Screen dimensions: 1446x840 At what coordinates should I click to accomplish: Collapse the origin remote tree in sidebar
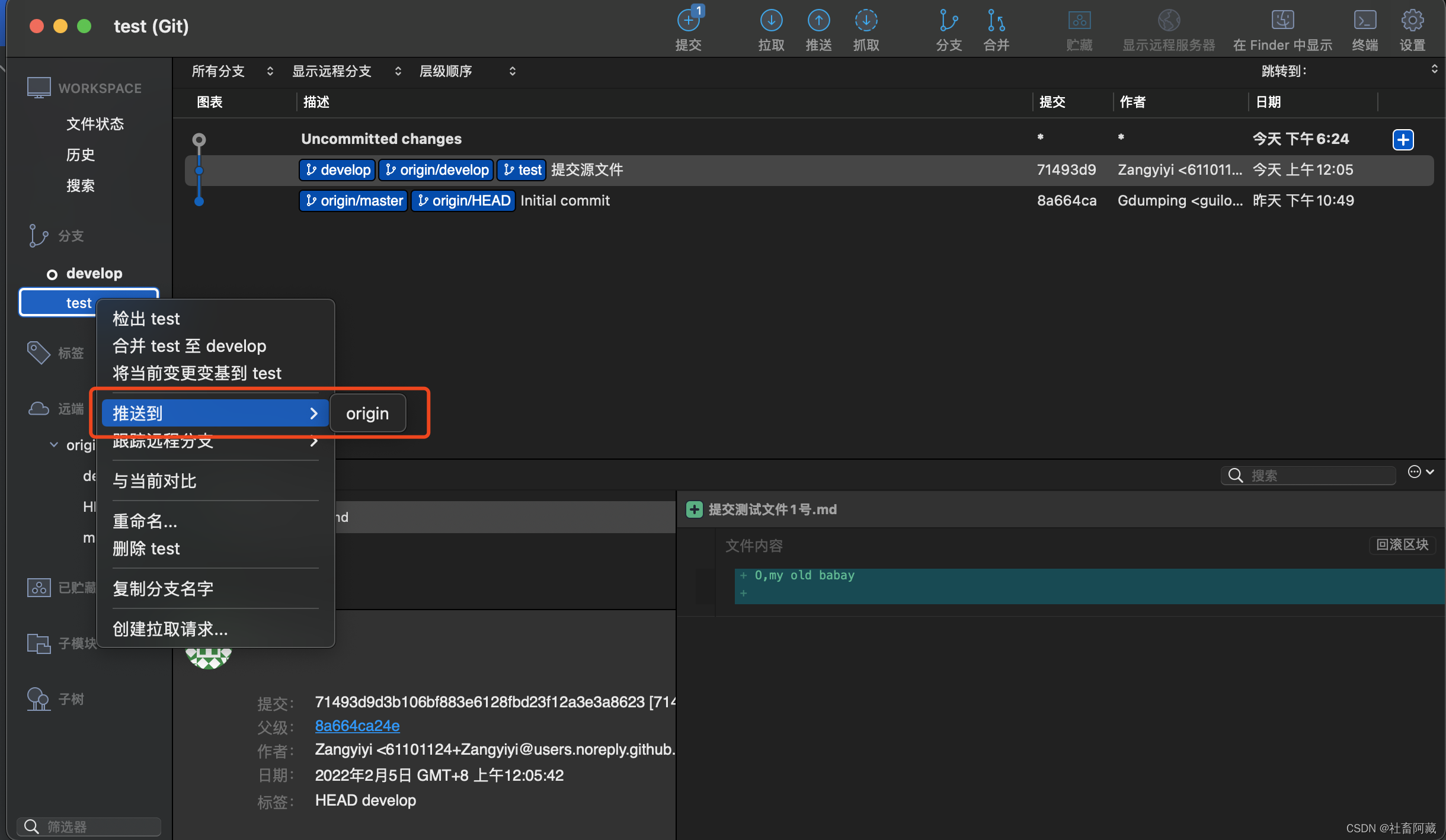pyautogui.click(x=54, y=445)
